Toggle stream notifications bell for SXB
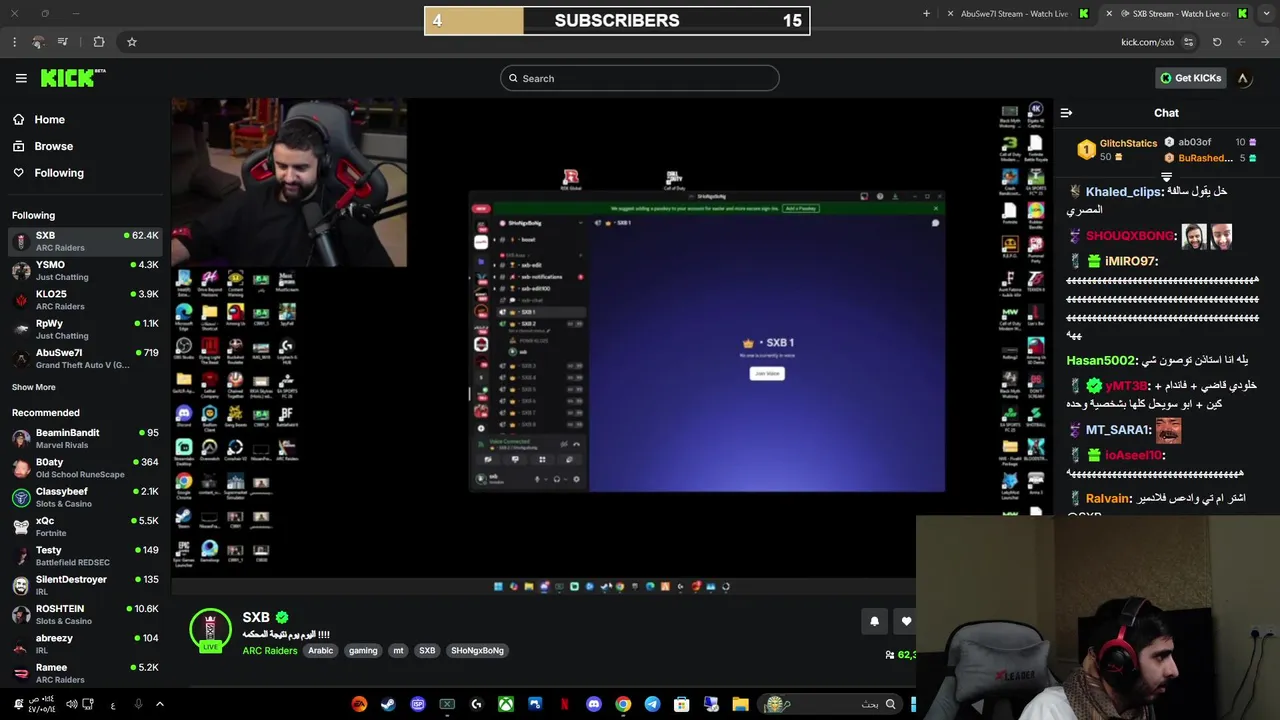This screenshot has height=720, width=1280. [x=874, y=621]
